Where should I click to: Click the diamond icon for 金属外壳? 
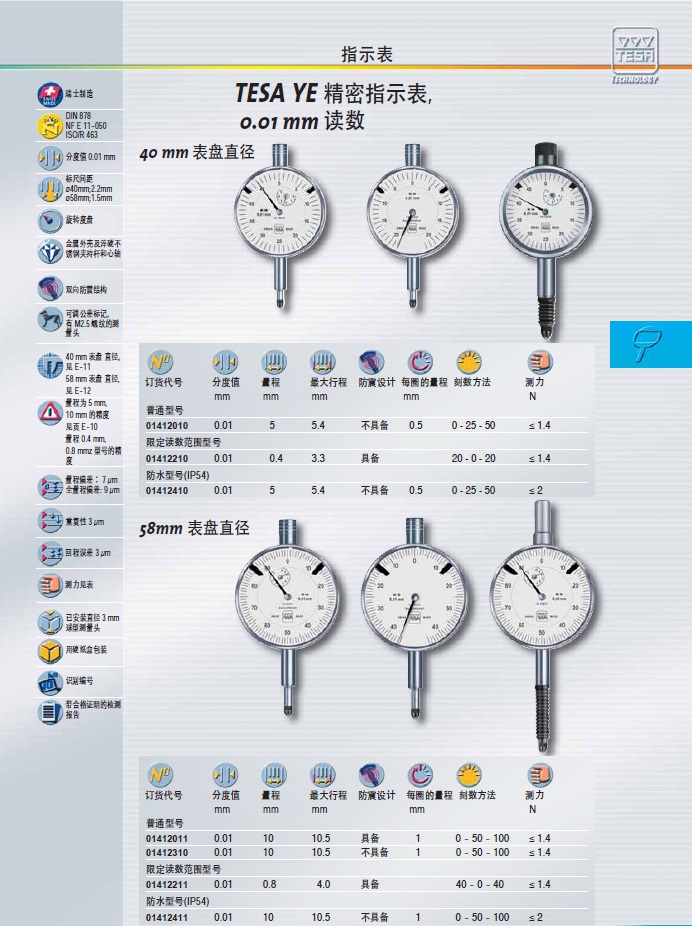(50, 252)
